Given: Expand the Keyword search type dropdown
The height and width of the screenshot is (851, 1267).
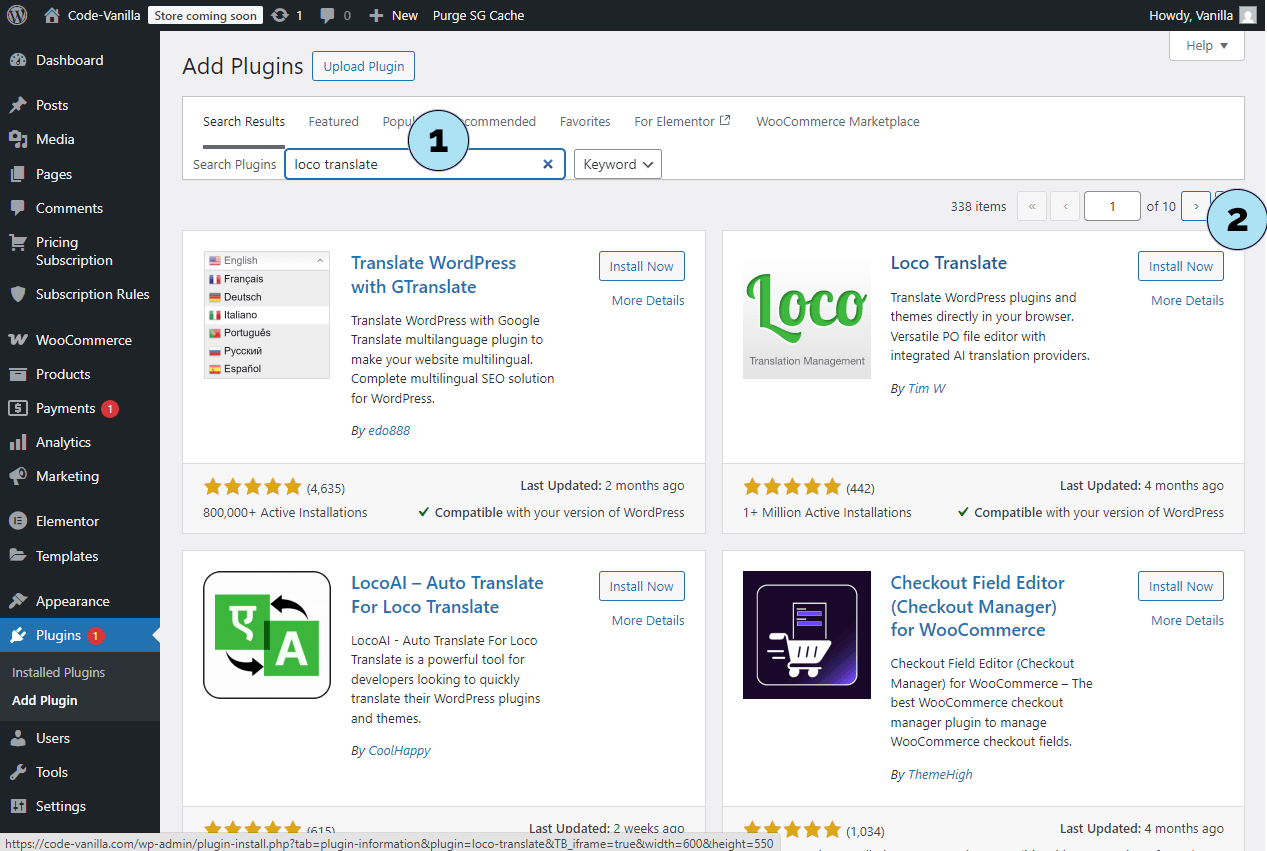Looking at the screenshot, I should tap(617, 164).
